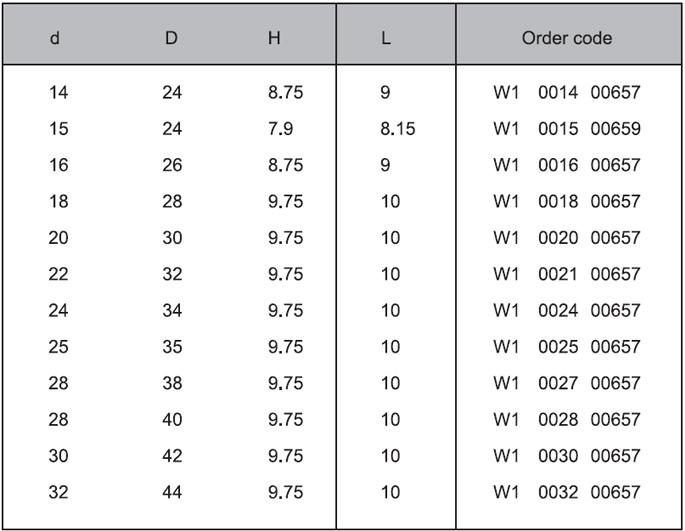Viewport: 685px width, 531px height.
Task: Click the cell with value 26
Action: pos(172,165)
